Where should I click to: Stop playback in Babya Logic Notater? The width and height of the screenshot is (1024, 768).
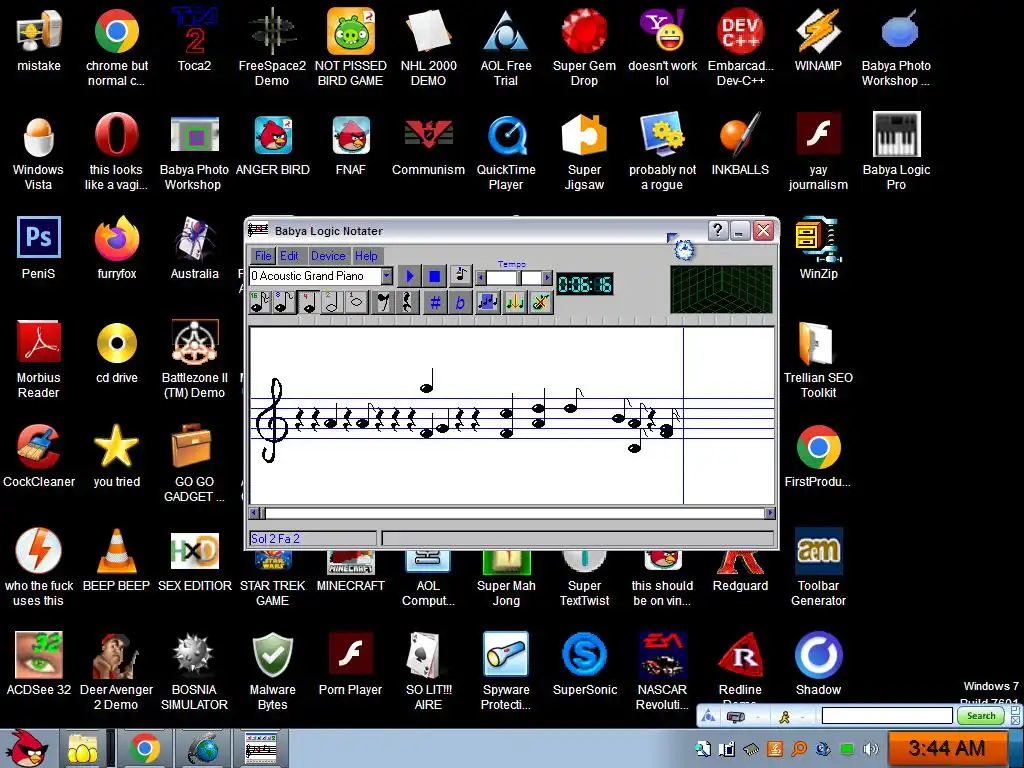(x=434, y=276)
